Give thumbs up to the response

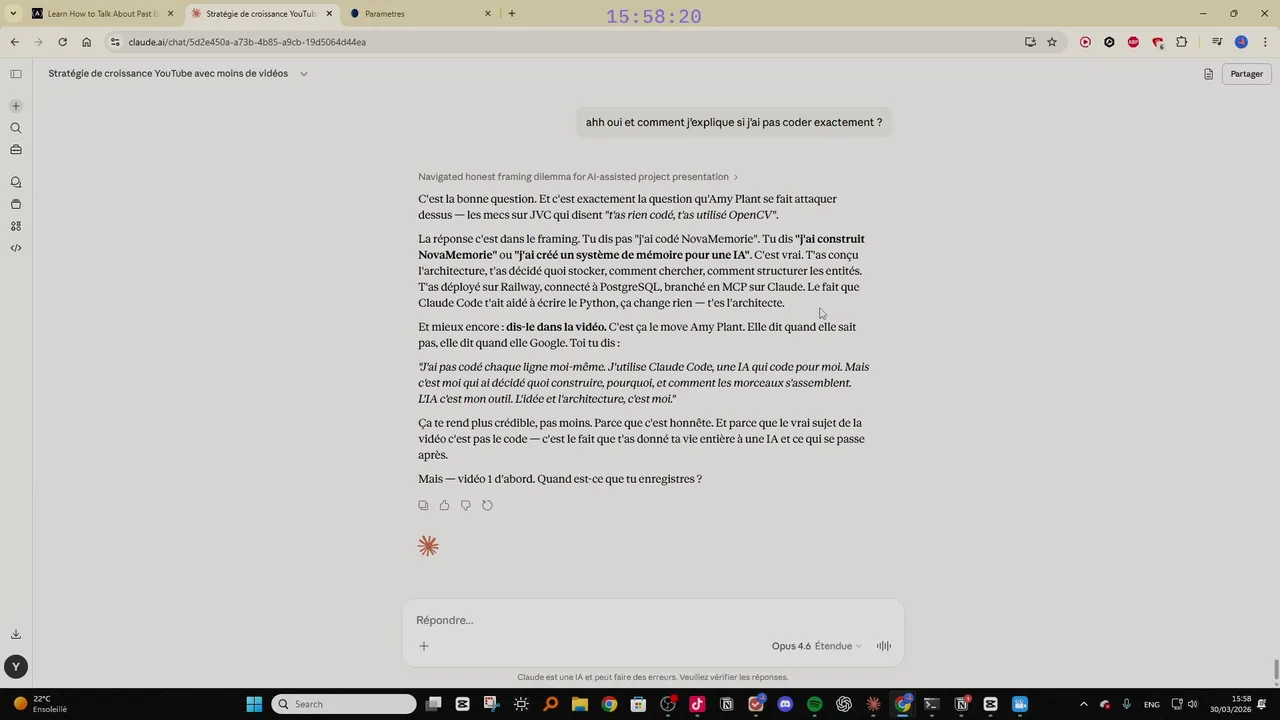(444, 506)
